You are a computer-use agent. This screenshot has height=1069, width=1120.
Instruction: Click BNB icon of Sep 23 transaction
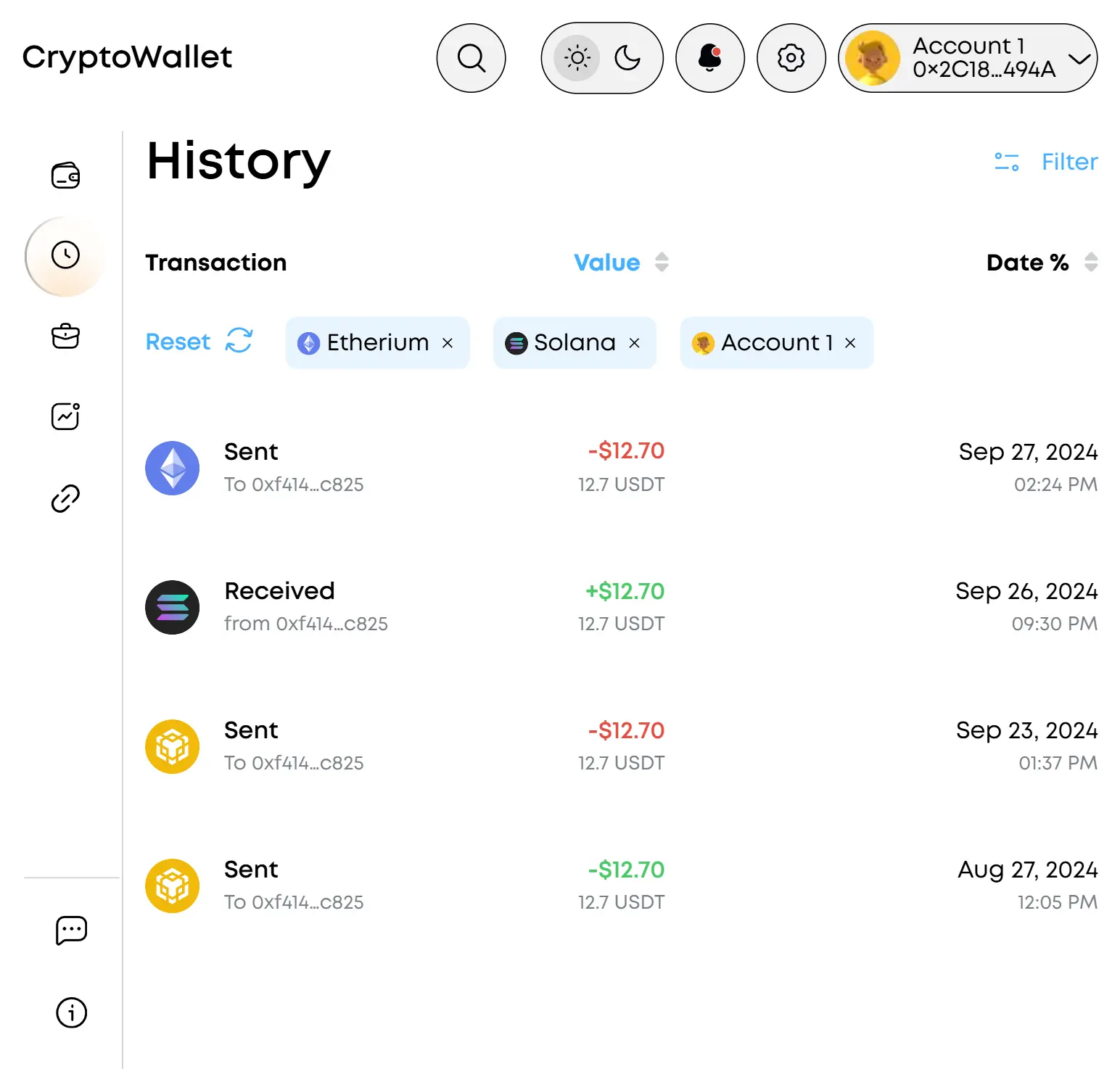tap(173, 747)
